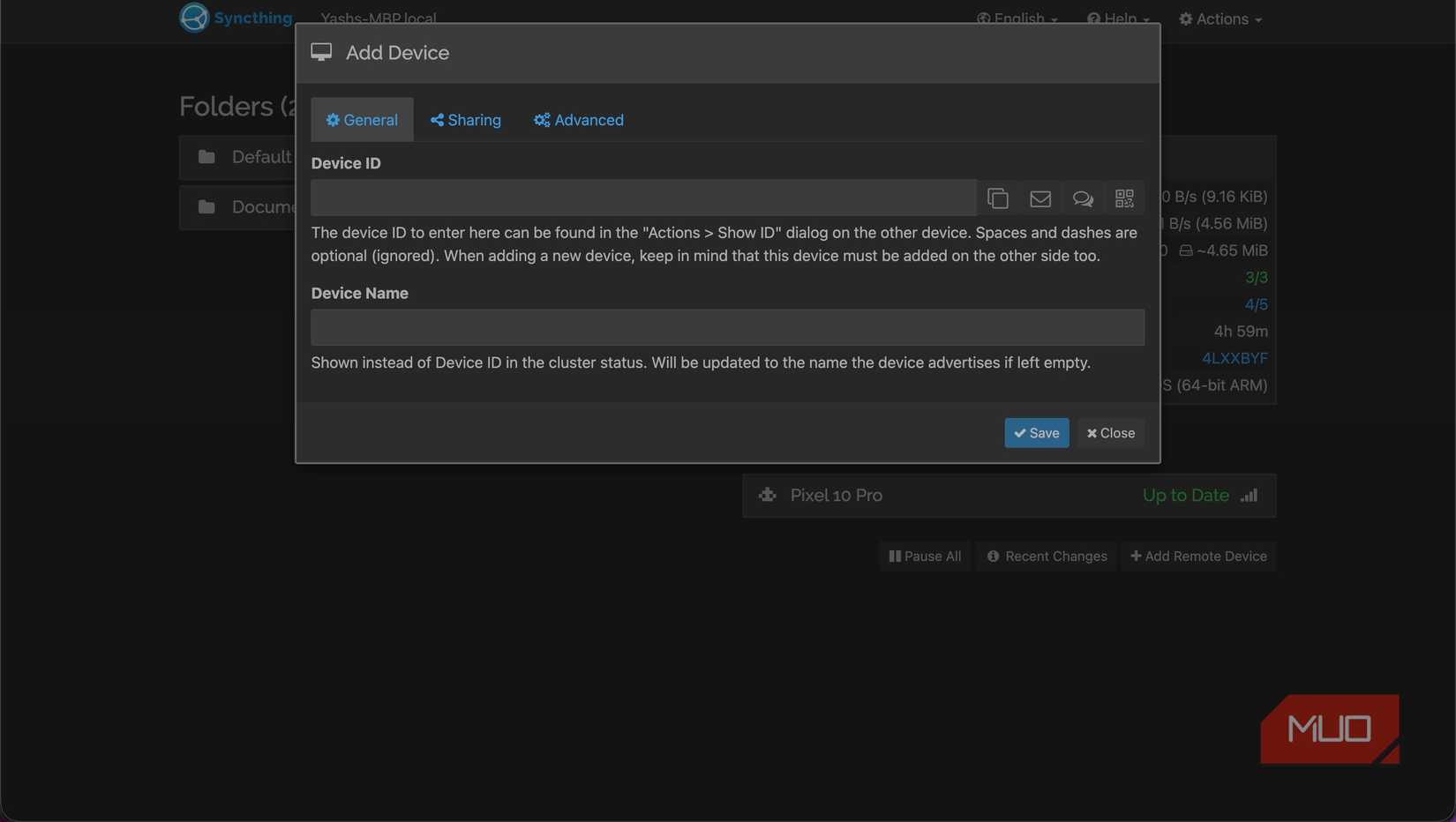Open the 4LXXBYF device ID link
The image size is (1456, 822).
[x=1235, y=358]
